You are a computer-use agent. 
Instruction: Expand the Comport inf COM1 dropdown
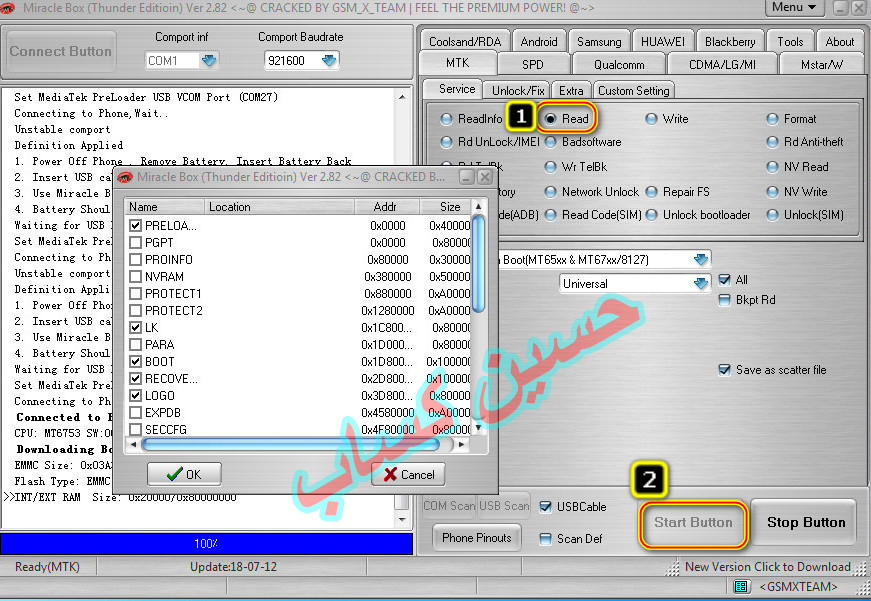click(x=209, y=61)
